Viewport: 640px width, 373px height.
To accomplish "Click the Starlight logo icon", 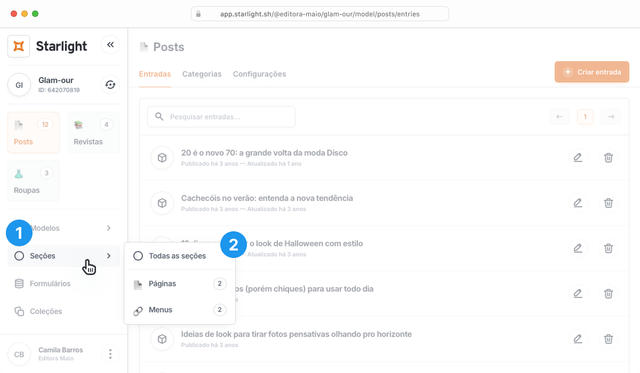I will pos(18,46).
